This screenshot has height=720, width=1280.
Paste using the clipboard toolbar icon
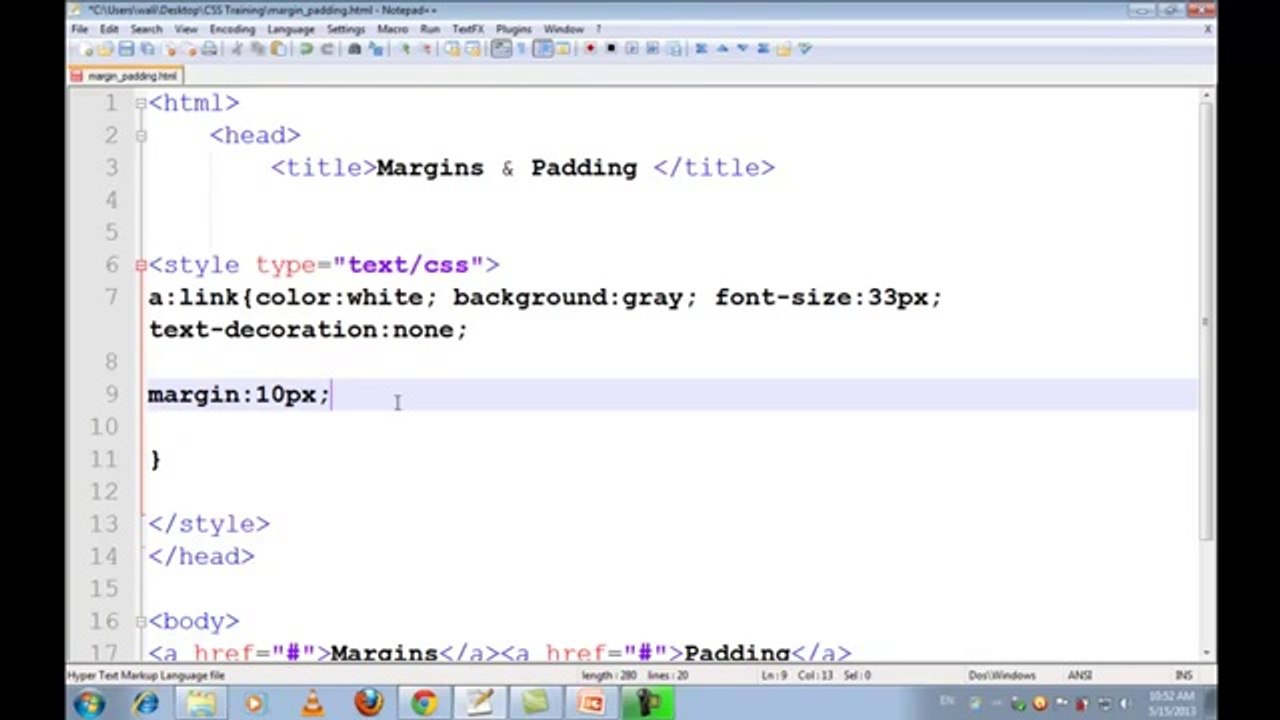278,48
